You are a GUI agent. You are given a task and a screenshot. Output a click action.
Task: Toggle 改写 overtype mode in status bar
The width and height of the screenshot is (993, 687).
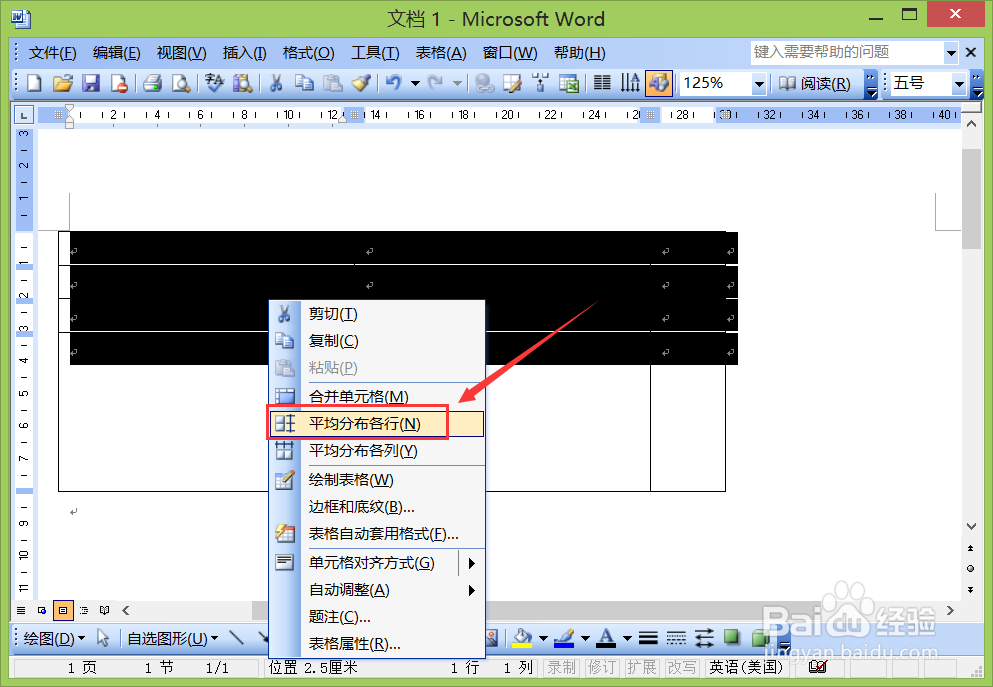[x=681, y=667]
